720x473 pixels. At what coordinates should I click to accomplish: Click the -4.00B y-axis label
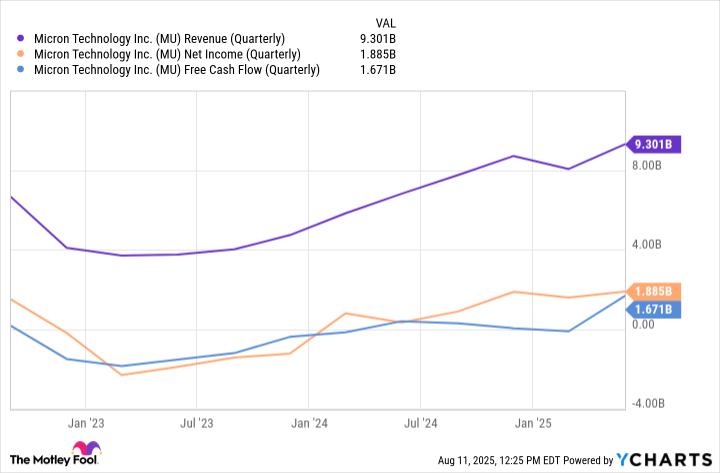648,404
